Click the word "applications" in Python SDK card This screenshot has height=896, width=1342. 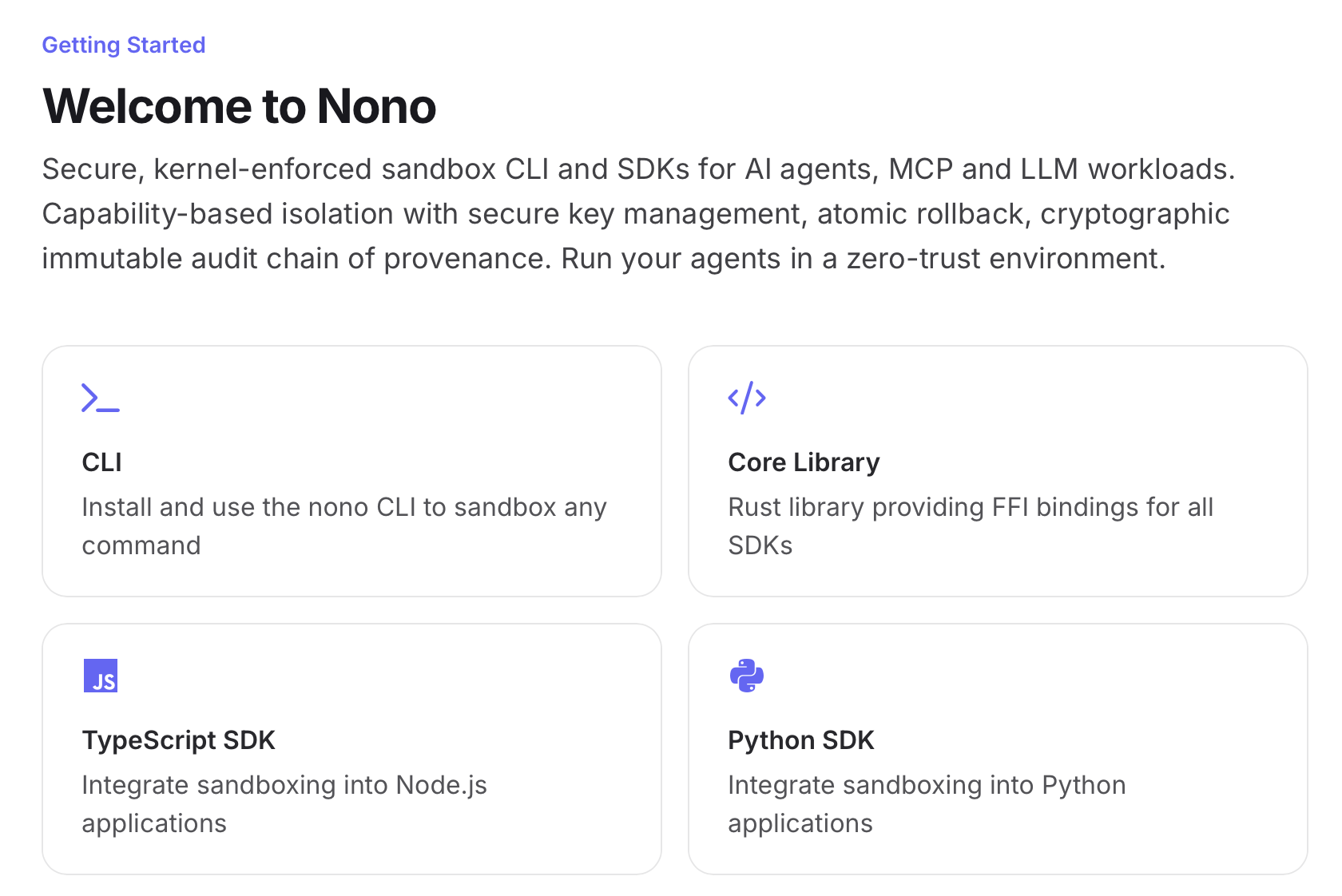click(800, 823)
